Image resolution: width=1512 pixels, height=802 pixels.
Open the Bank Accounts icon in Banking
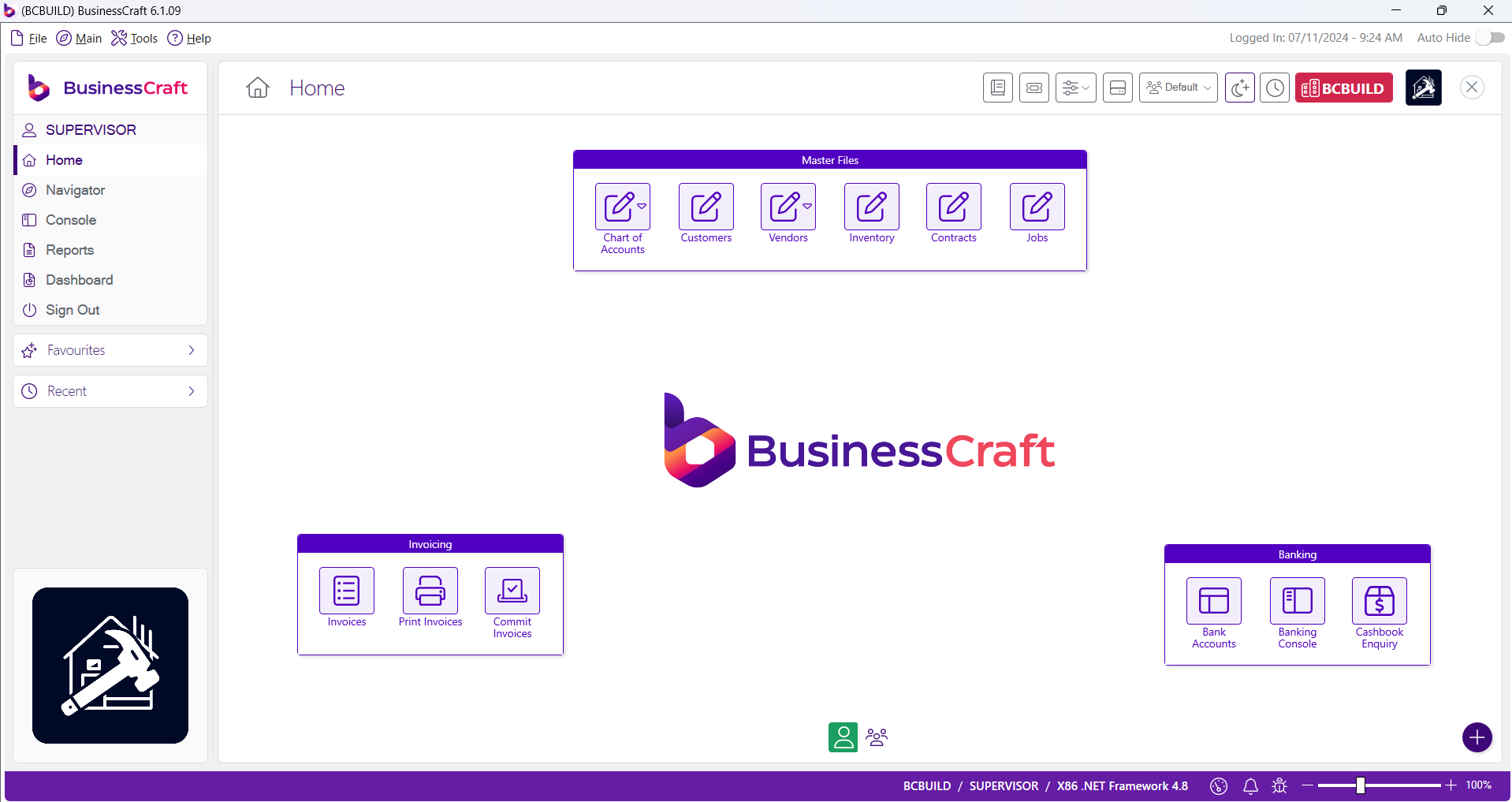1213,601
